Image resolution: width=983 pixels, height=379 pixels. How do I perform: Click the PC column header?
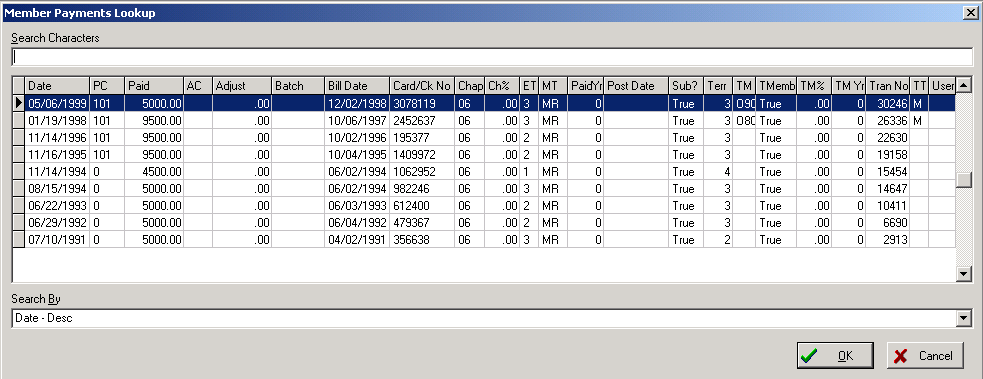[107, 86]
